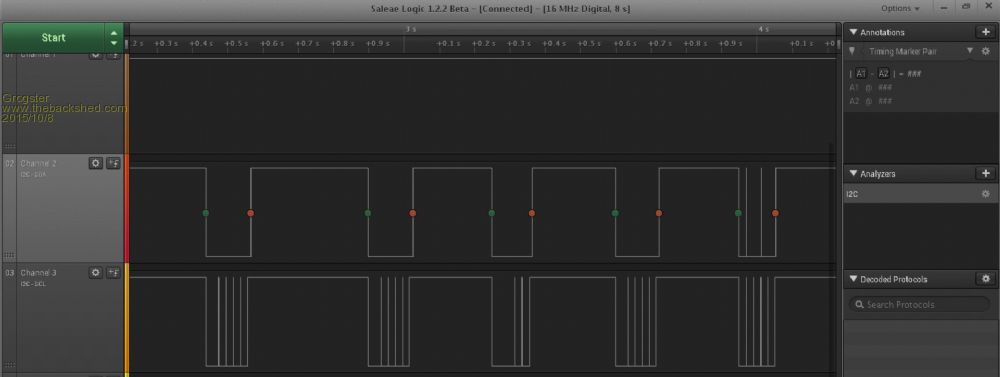The image size is (1000, 377).
Task: Open Timing Marker Pair settings gear
Action: click(985, 51)
